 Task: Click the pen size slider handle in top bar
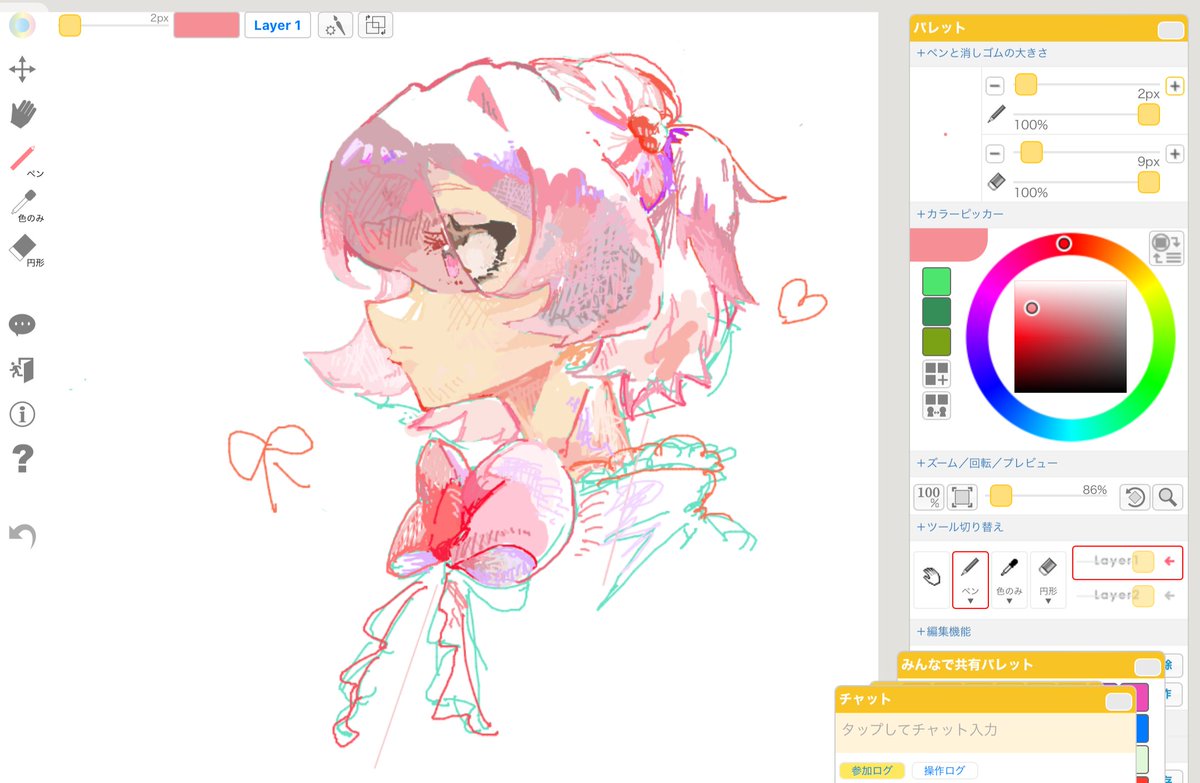(x=70, y=26)
